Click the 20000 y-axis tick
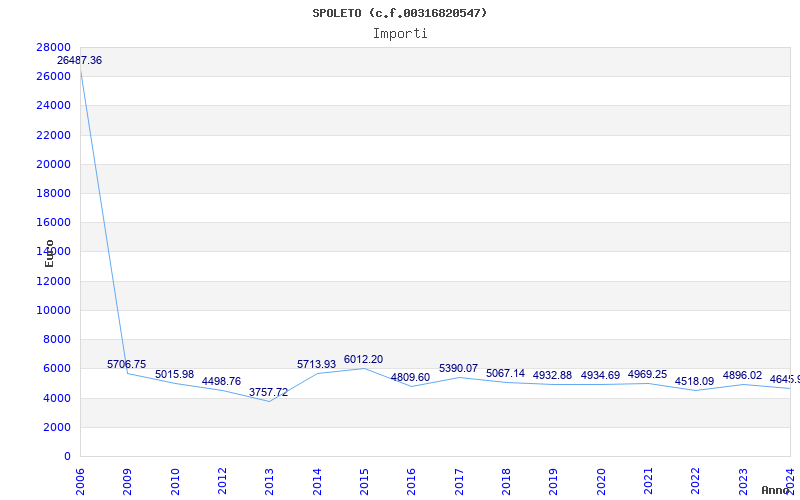This screenshot has height=500, width=800. [54, 164]
